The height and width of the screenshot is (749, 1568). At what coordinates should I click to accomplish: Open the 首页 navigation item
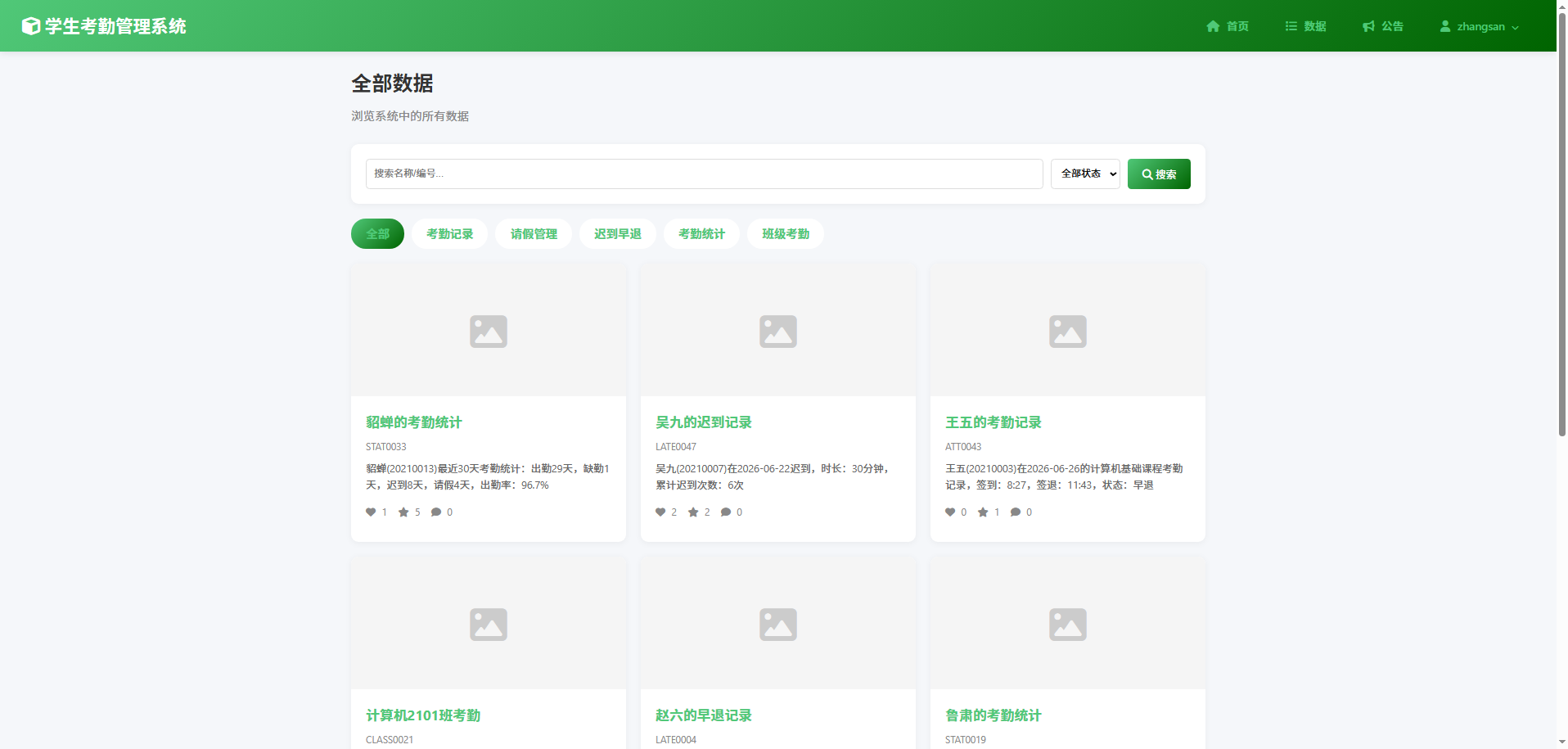[x=1228, y=26]
